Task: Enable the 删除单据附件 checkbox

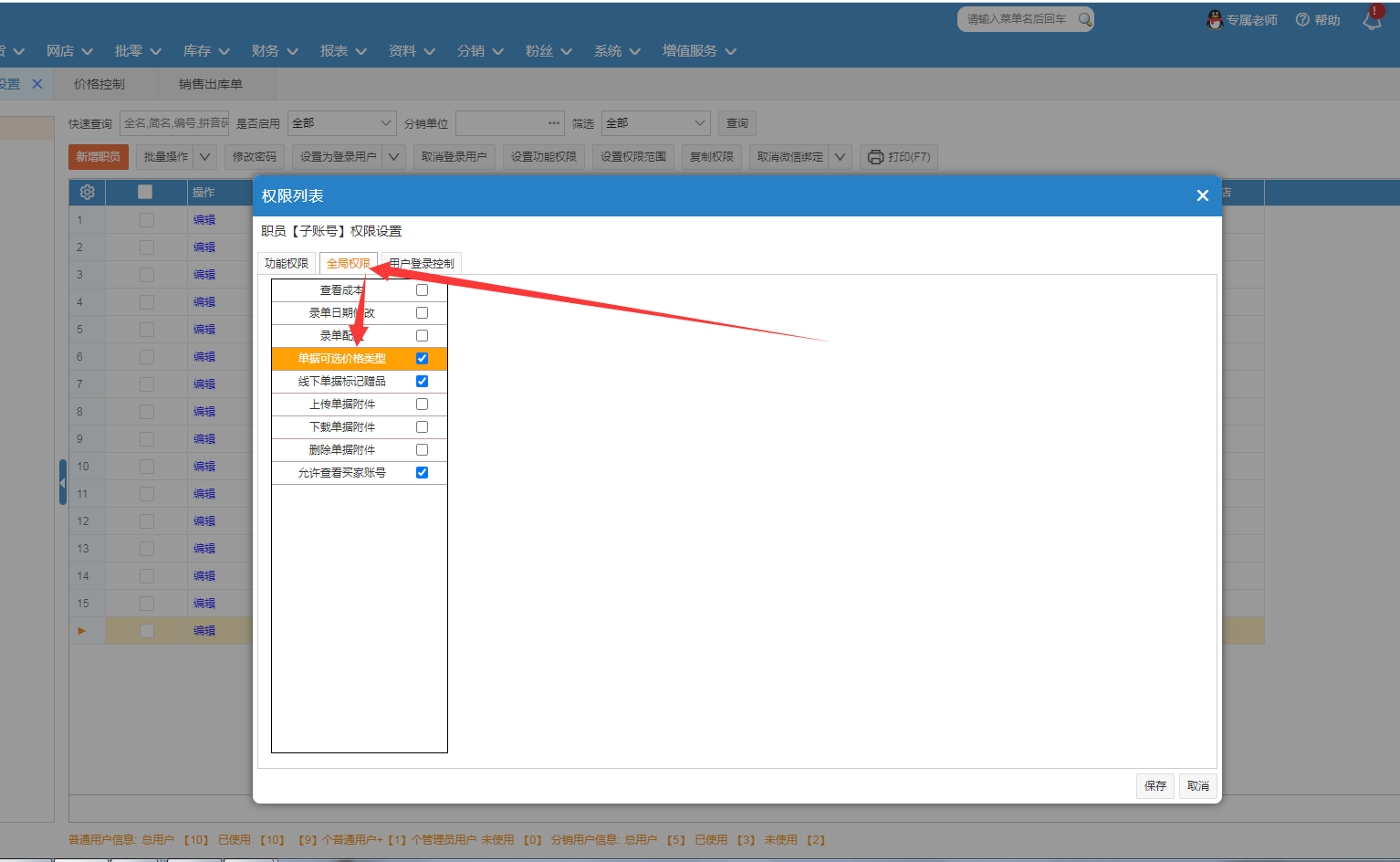Action: click(422, 450)
